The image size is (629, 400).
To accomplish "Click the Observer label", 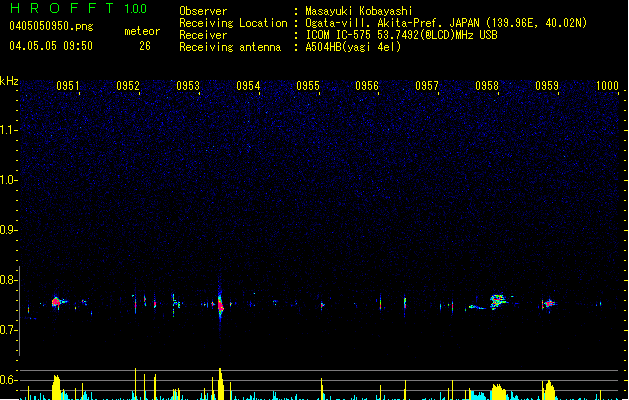I will click(x=203, y=11).
